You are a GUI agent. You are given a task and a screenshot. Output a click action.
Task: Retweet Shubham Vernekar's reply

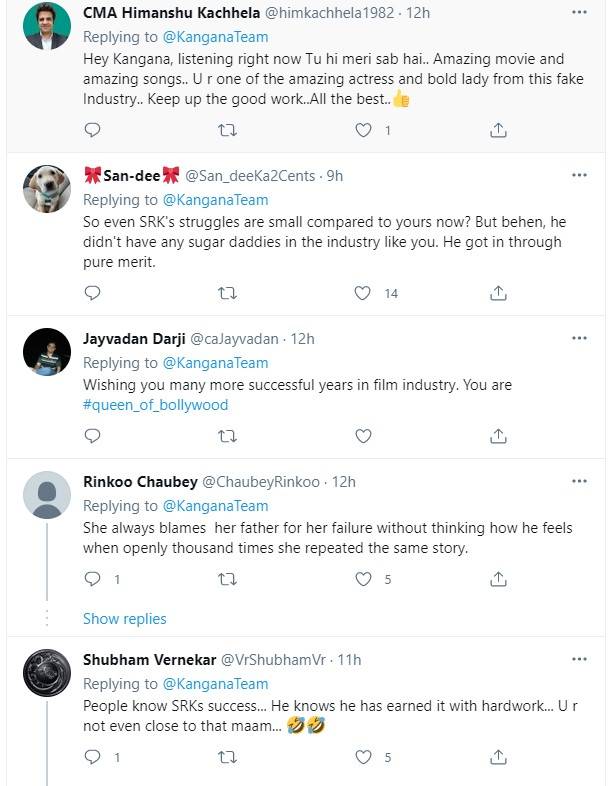click(227, 757)
